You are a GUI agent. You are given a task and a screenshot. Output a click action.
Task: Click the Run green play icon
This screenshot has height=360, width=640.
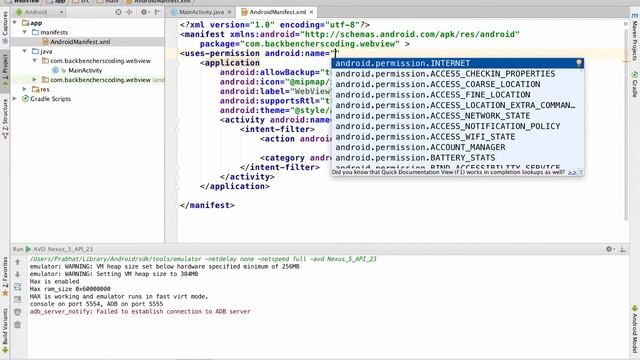tap(28, 249)
